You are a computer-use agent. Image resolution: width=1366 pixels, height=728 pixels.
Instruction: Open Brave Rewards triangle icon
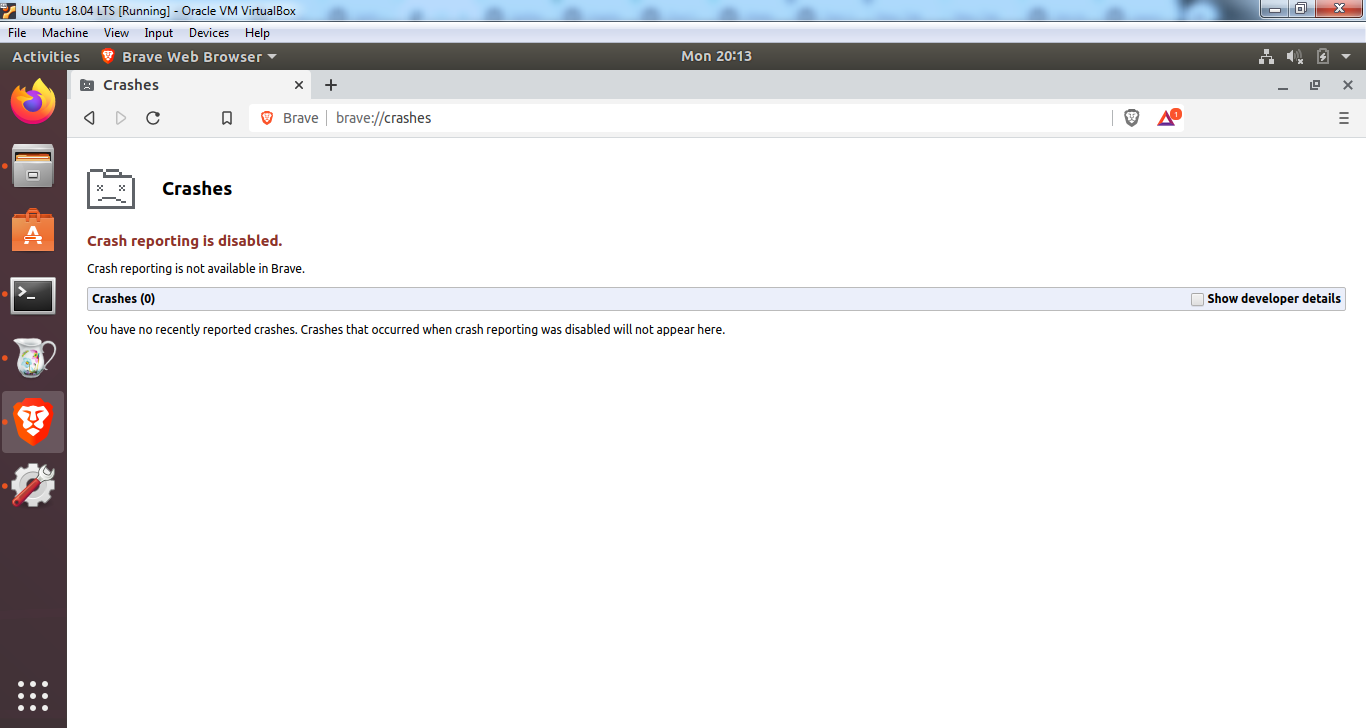1168,118
